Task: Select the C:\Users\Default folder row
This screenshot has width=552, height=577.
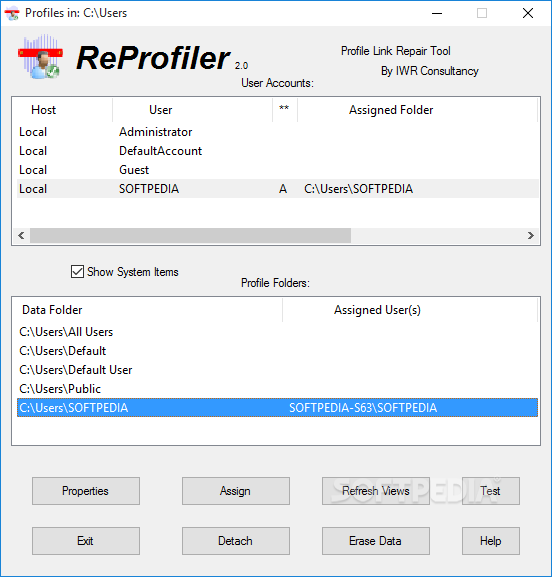Action: pyautogui.click(x=277, y=351)
